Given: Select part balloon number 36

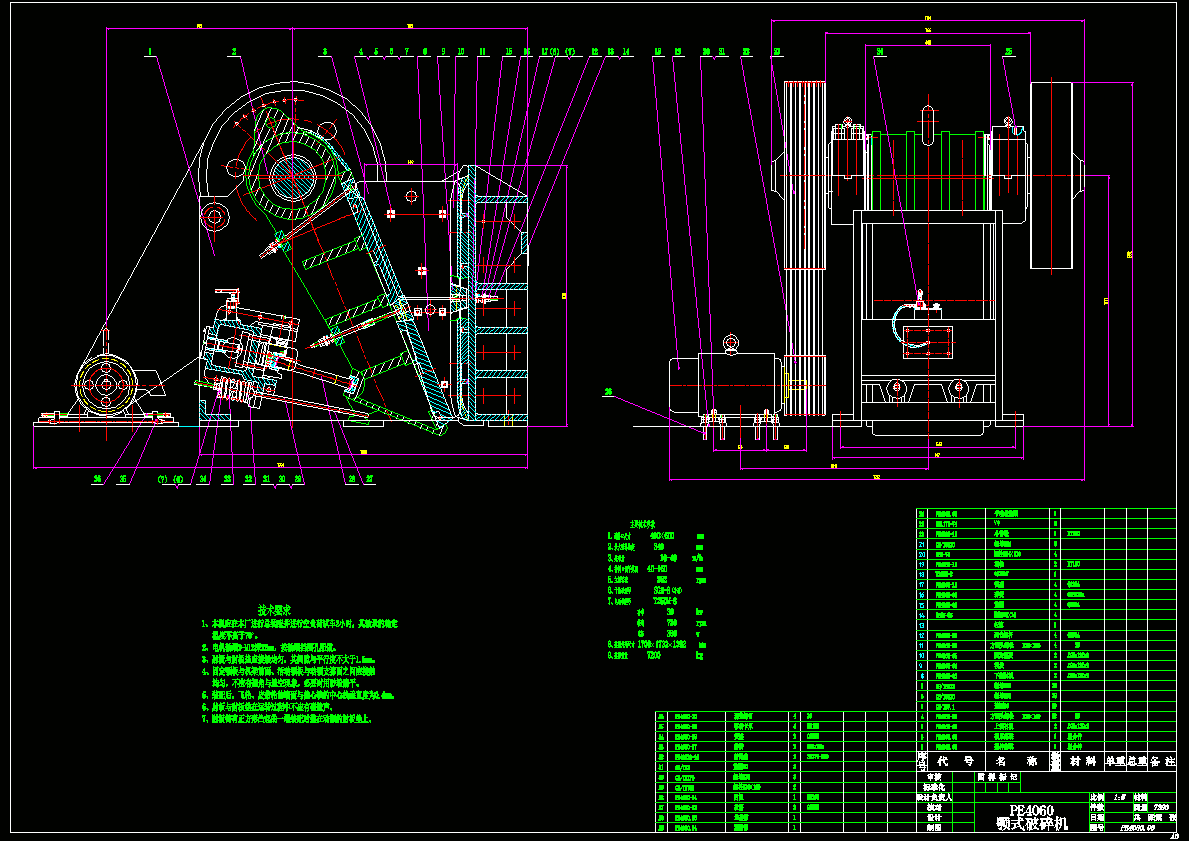Looking at the screenshot, I should coord(97,479).
